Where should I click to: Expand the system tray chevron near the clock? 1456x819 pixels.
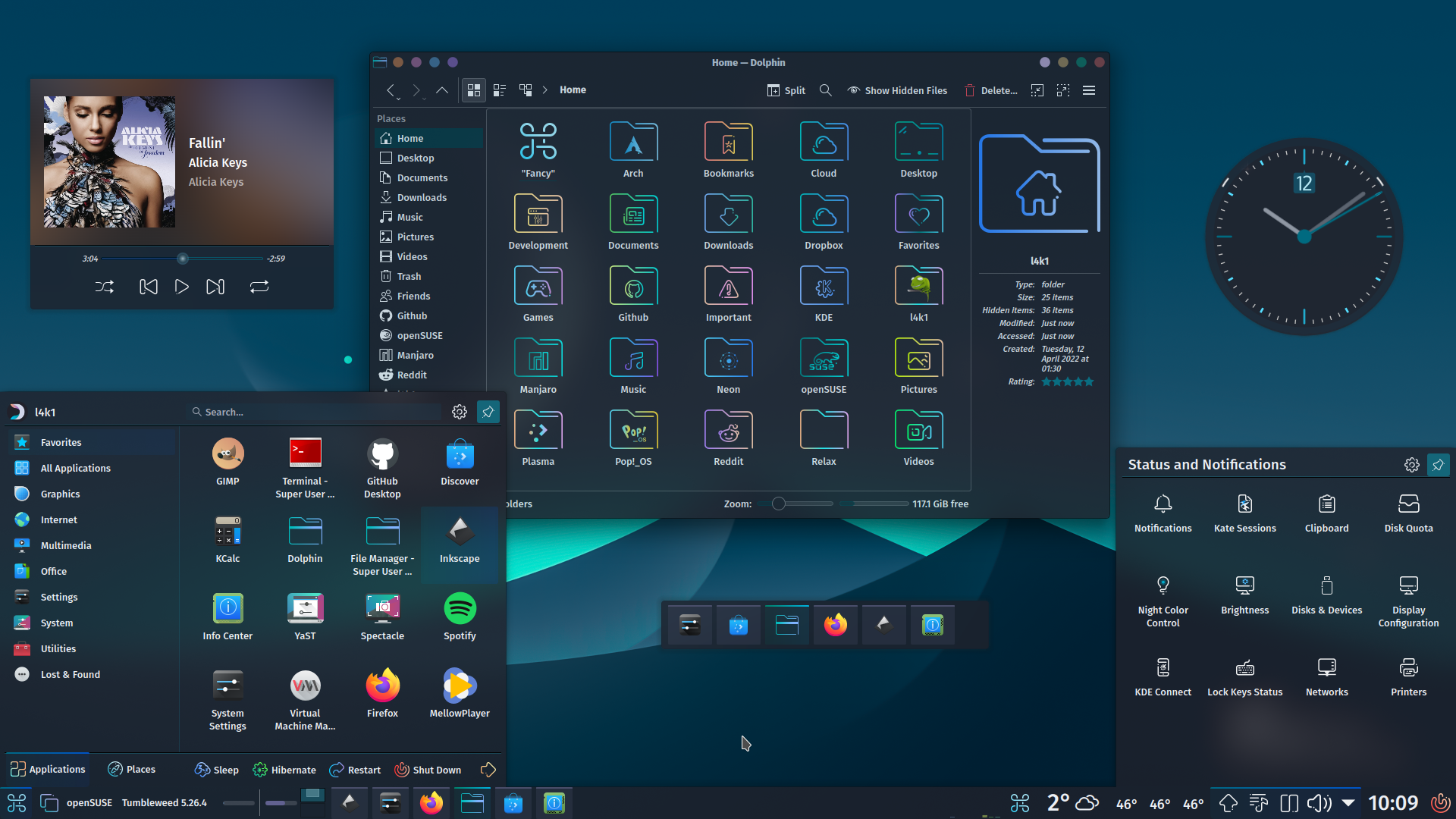[1348, 802]
